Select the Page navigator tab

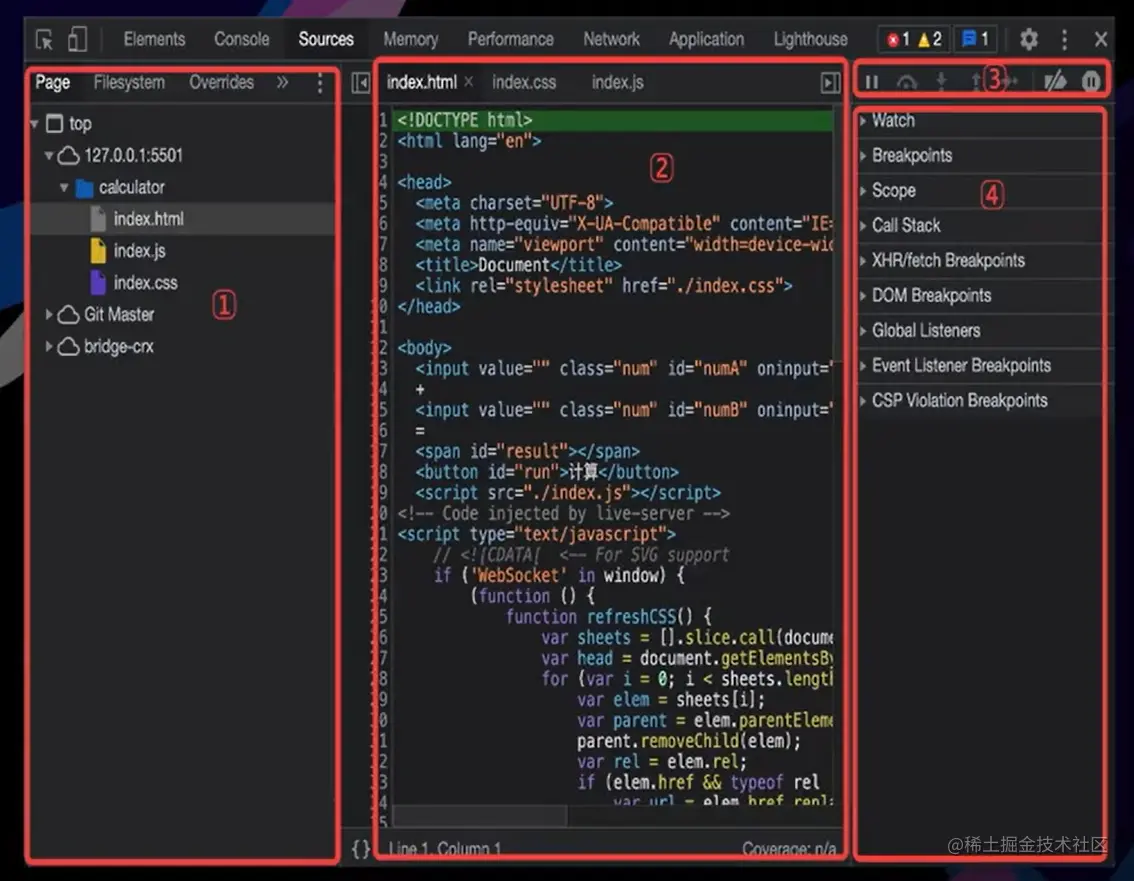[52, 82]
